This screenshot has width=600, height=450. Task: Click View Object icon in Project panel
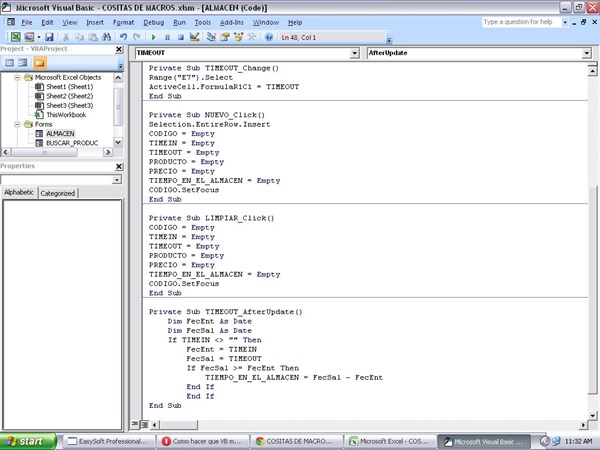click(x=24, y=63)
